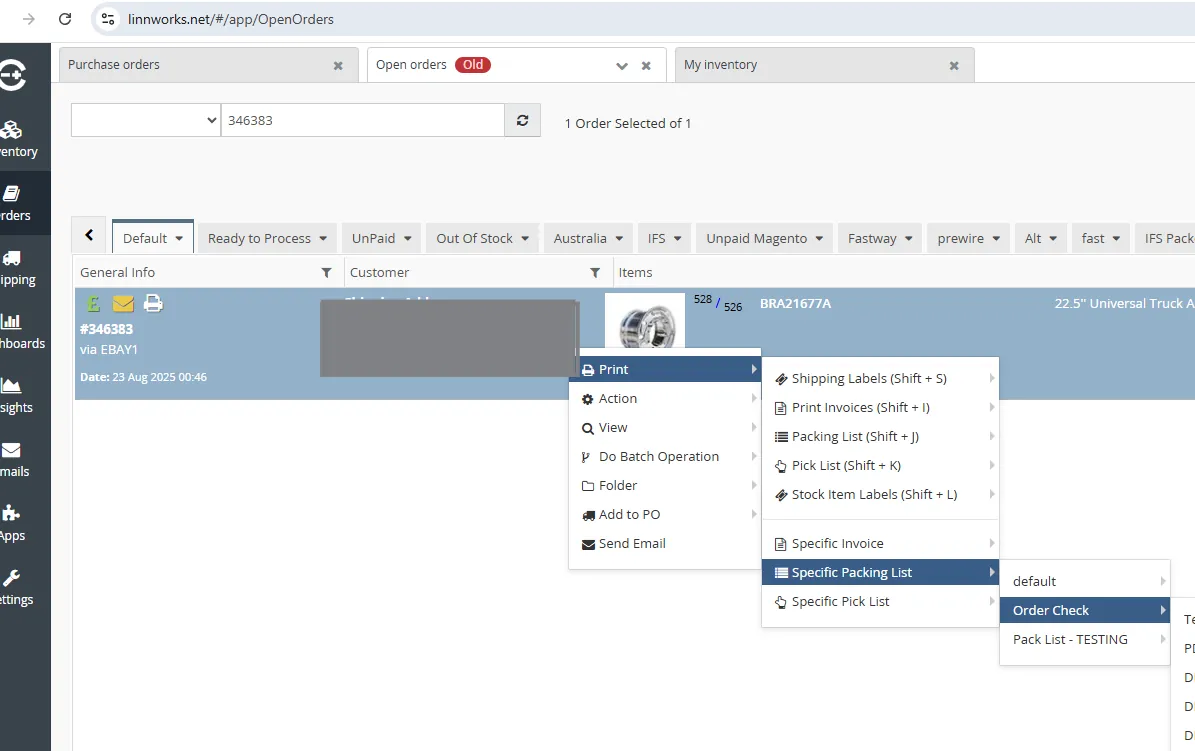Select Do Batch Operation menu item
Viewport: 1195px width, 751px height.
[x=665, y=457]
